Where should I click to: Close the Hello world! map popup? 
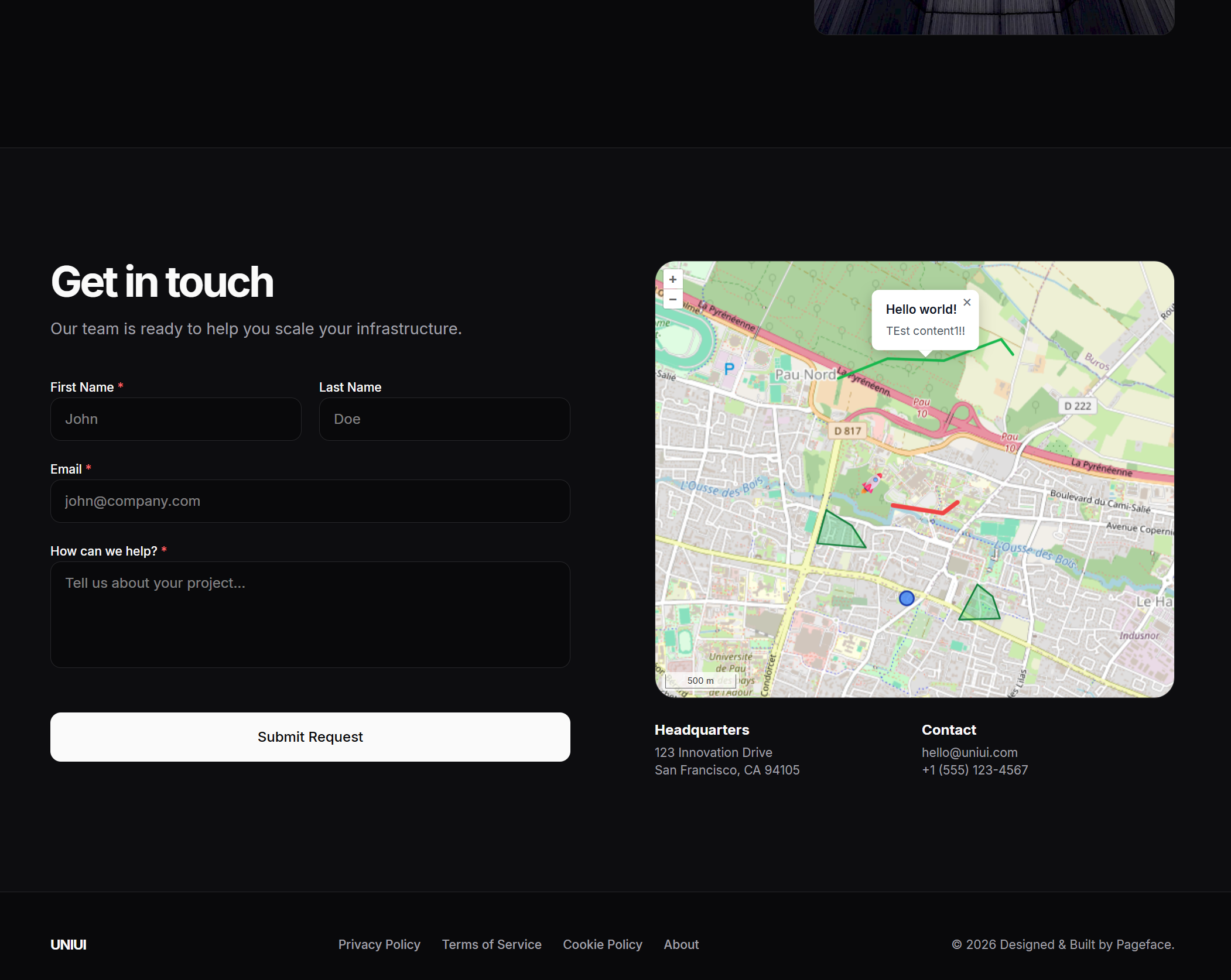[967, 302]
